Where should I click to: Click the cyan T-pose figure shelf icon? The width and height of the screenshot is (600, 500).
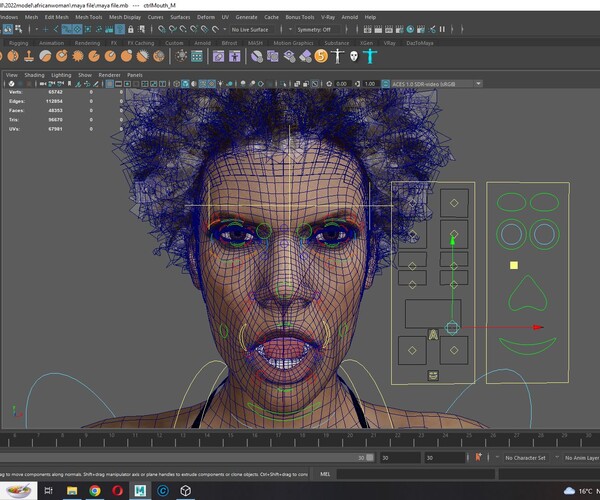point(370,56)
